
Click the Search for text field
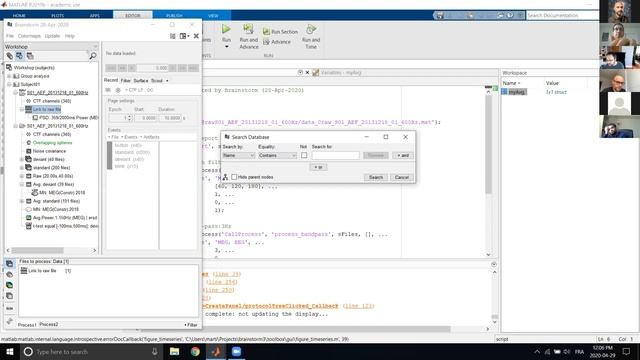coord(336,155)
